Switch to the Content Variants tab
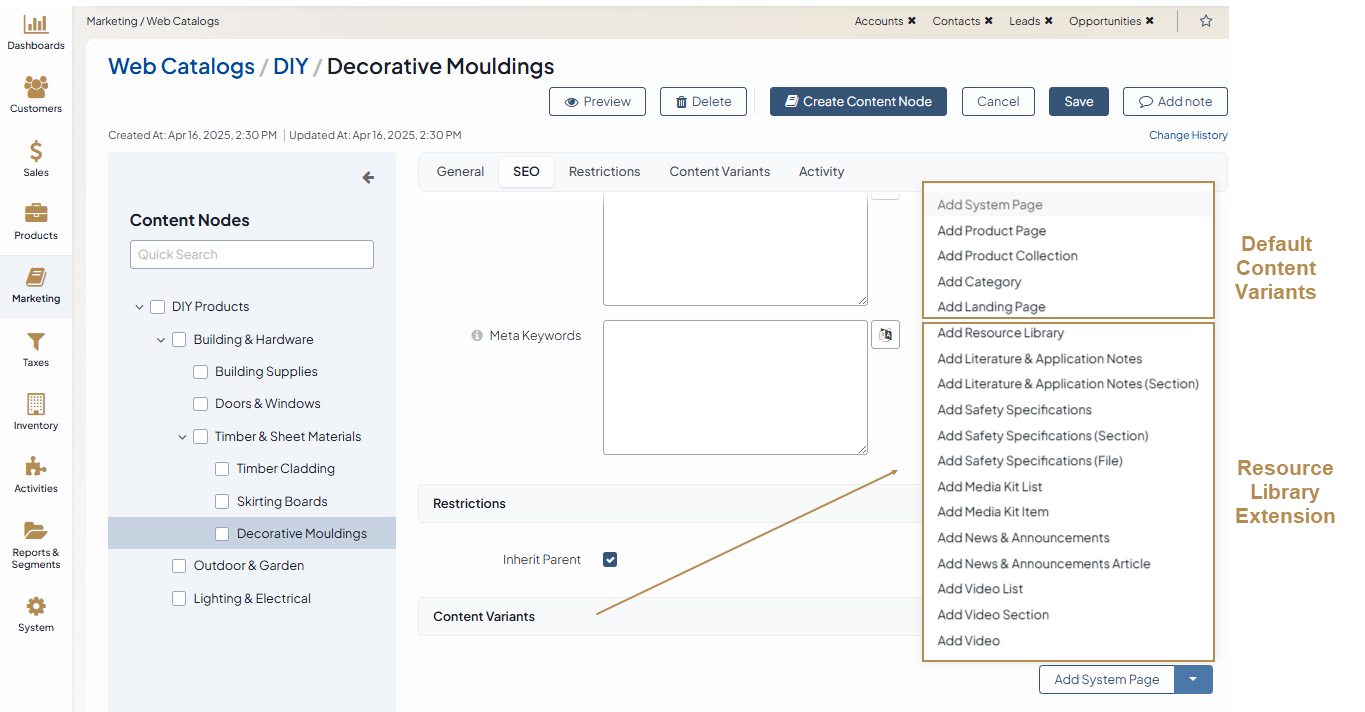 pyautogui.click(x=719, y=172)
